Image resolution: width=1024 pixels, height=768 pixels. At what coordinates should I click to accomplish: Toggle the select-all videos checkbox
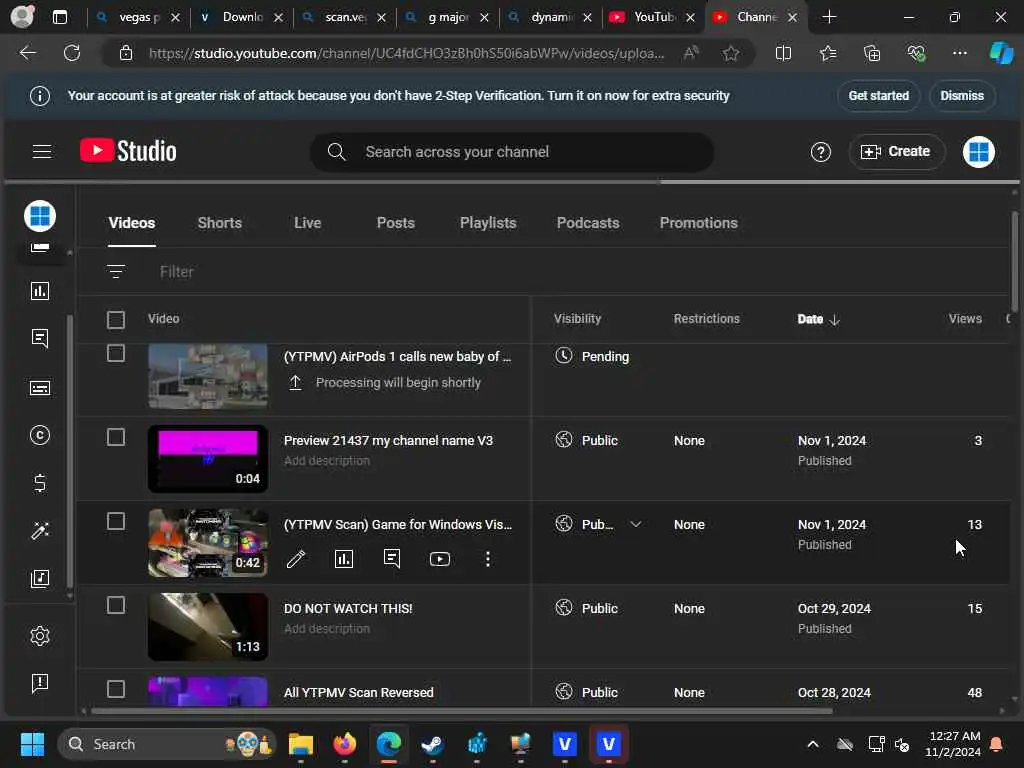(116, 319)
